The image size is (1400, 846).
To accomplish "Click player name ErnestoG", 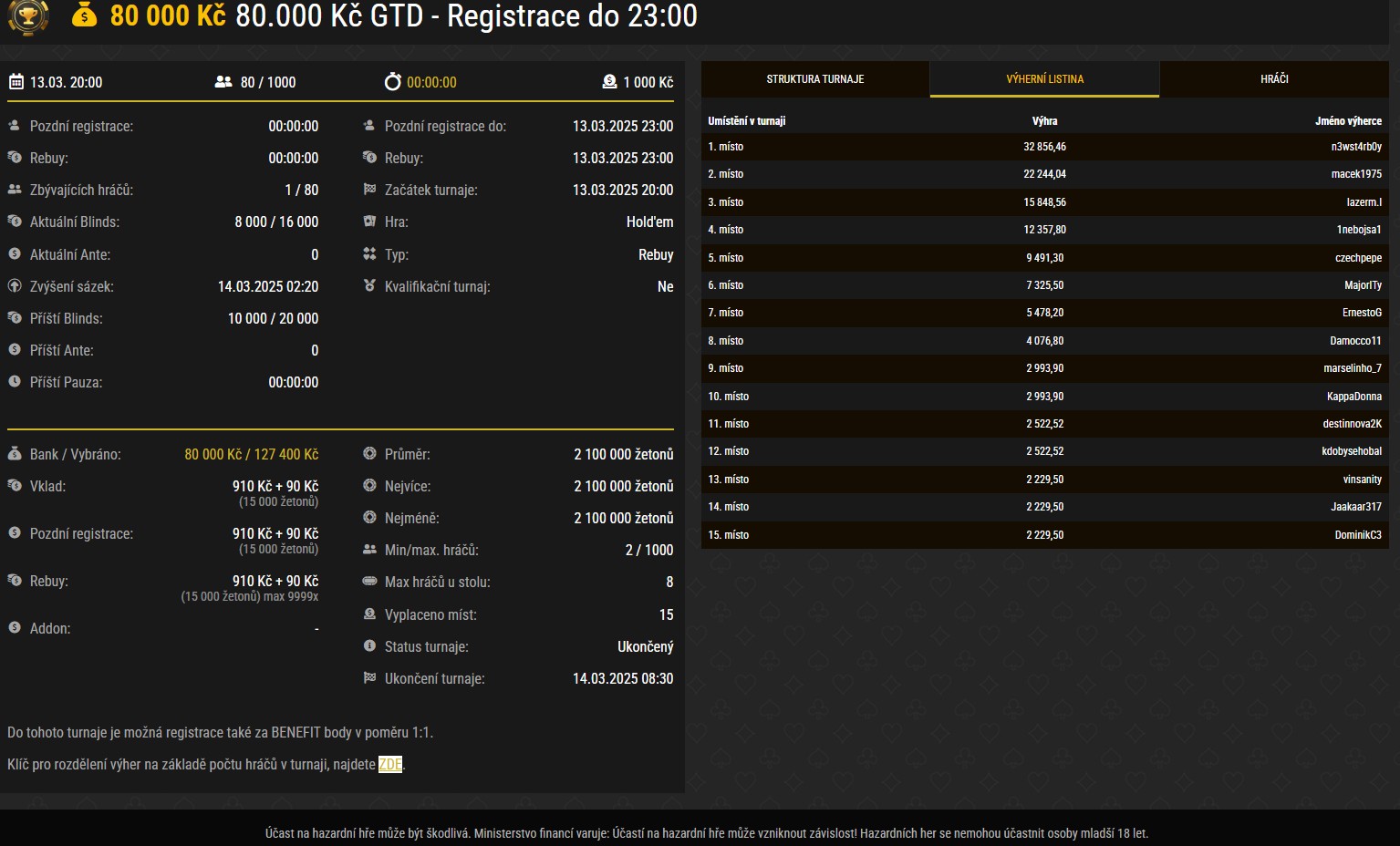I will point(1363,313).
